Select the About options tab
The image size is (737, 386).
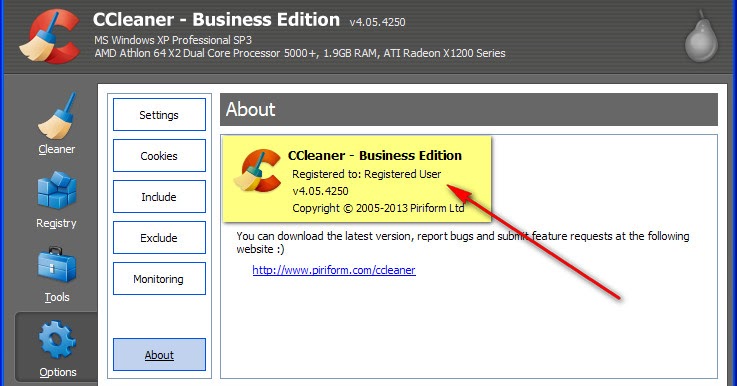159,355
